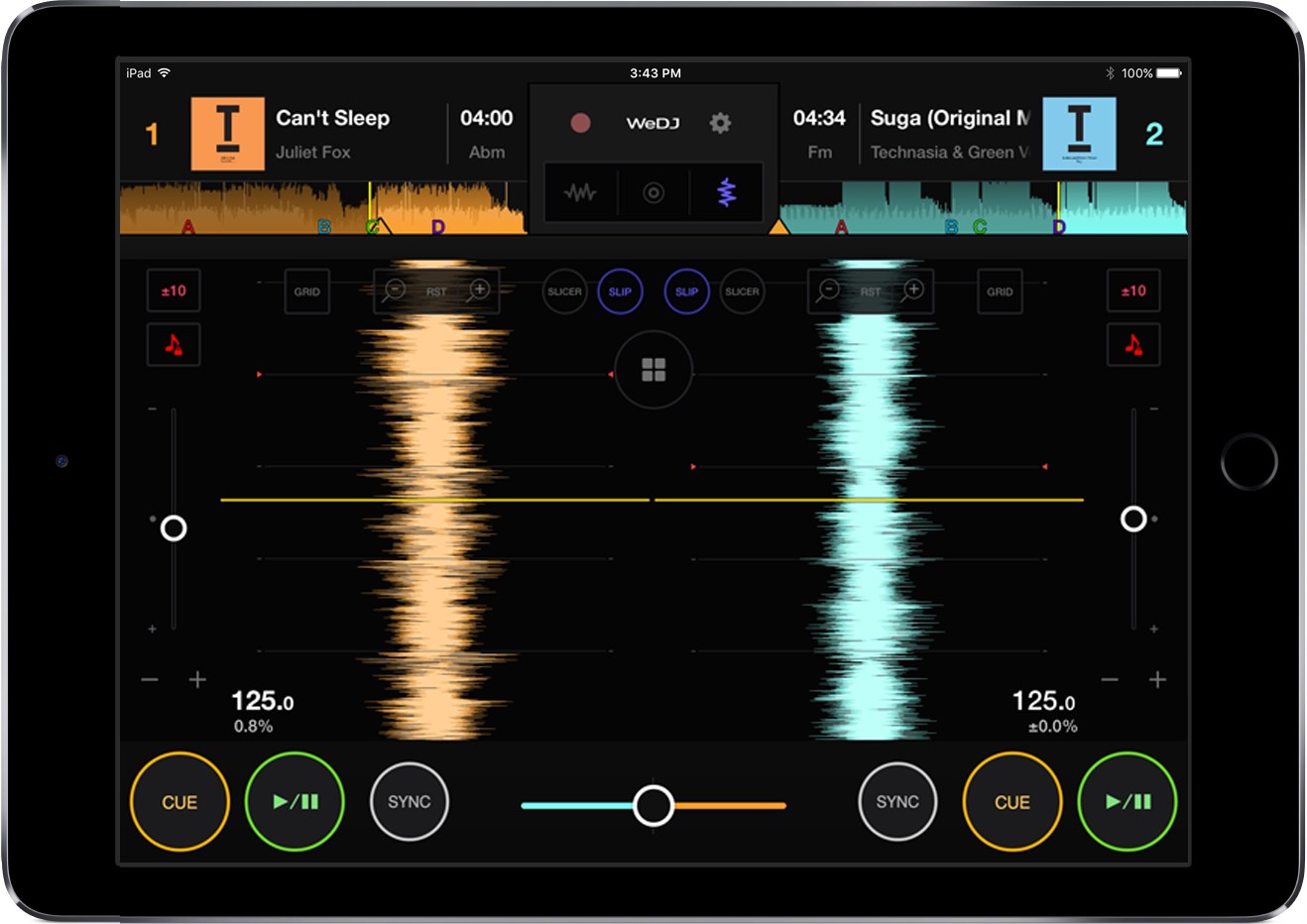1307x924 pixels.
Task: Open the FX view with the purple squiggle icon
Action: tap(726, 193)
